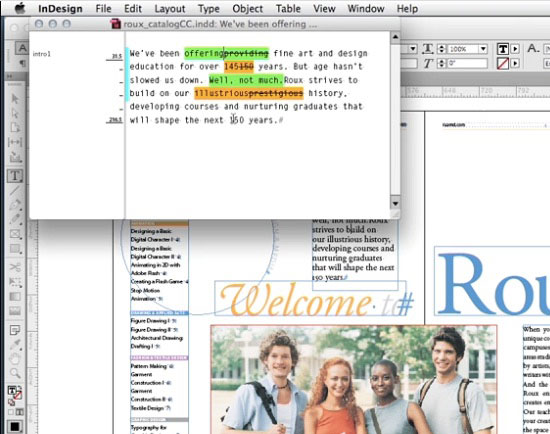The width and height of the screenshot is (550, 434).
Task: Open the text fill color flyout arrow
Action: click(515, 49)
